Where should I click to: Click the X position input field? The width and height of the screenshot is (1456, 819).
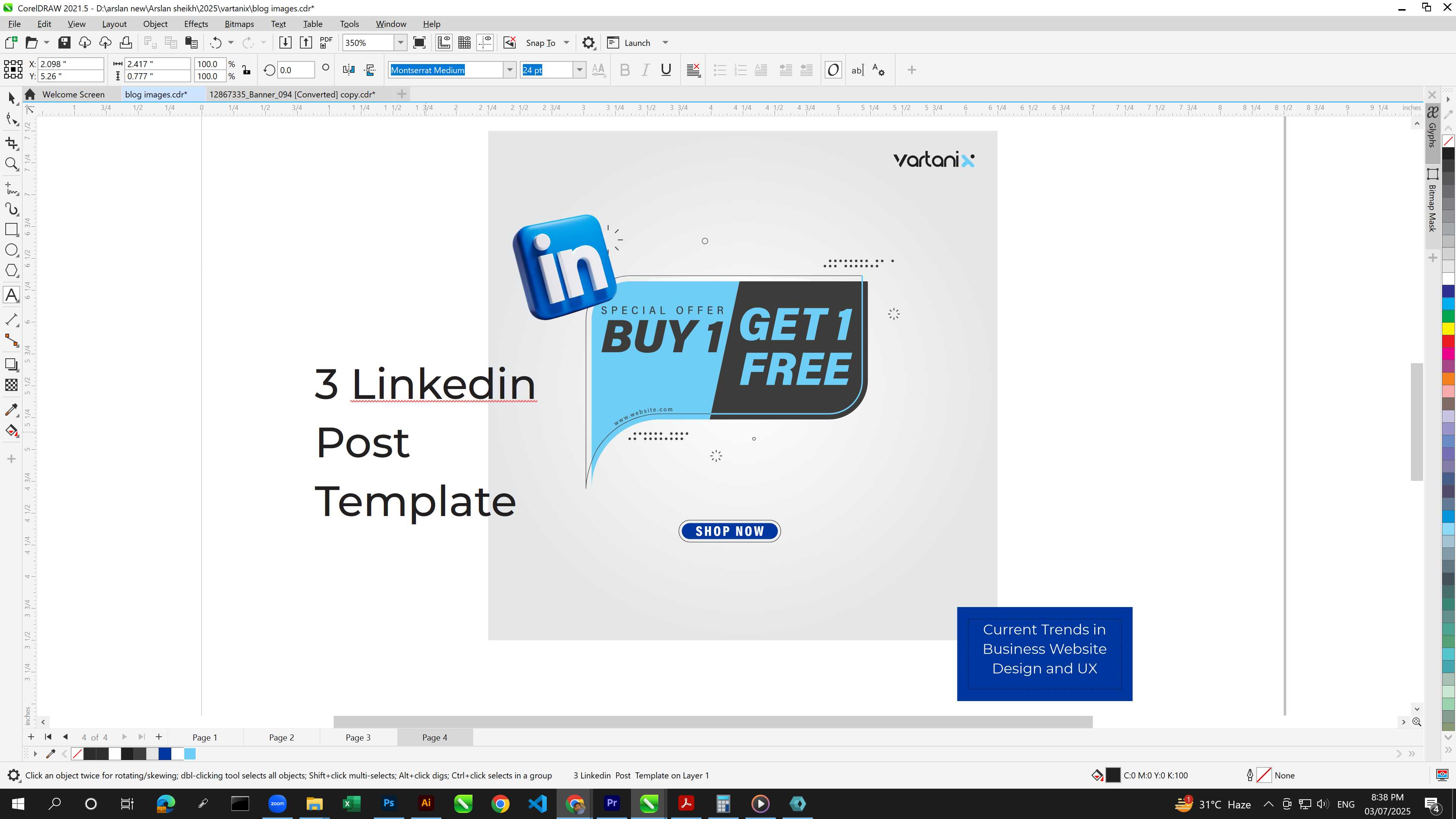(x=71, y=64)
